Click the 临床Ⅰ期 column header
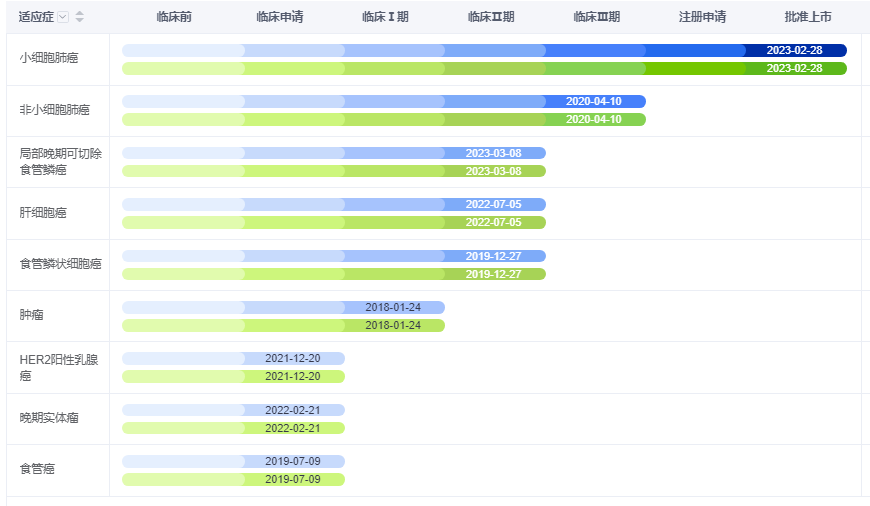The image size is (870, 506). 385,17
